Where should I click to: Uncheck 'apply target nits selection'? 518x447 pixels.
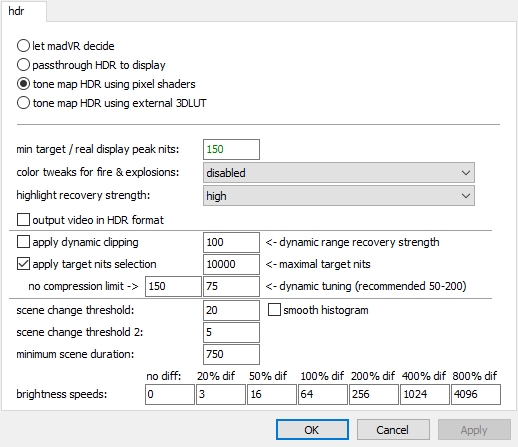coord(23,264)
